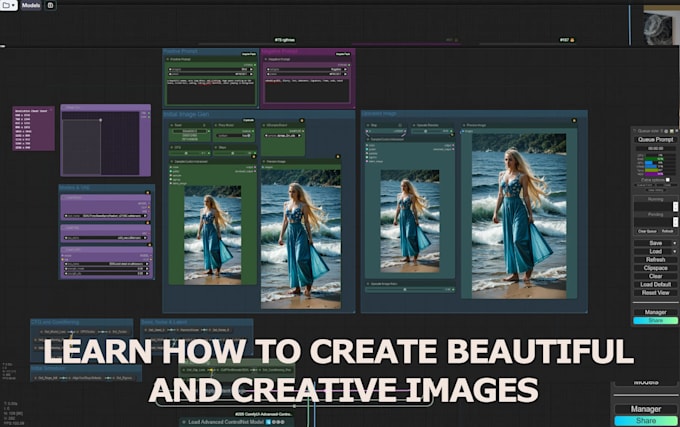Click the webcam thumbnail in top-right corner

(661, 27)
